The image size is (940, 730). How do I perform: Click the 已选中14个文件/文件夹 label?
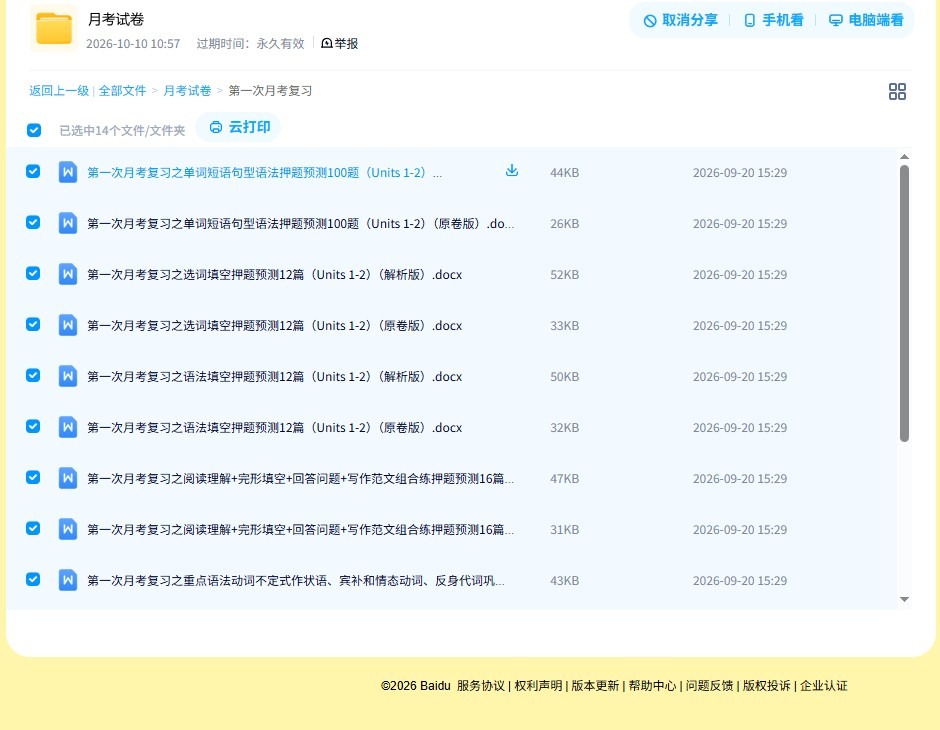(122, 131)
